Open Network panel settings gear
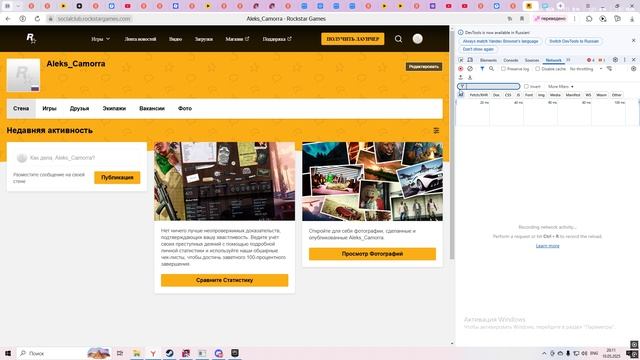This screenshot has height=360, width=640. pyautogui.click(x=633, y=69)
